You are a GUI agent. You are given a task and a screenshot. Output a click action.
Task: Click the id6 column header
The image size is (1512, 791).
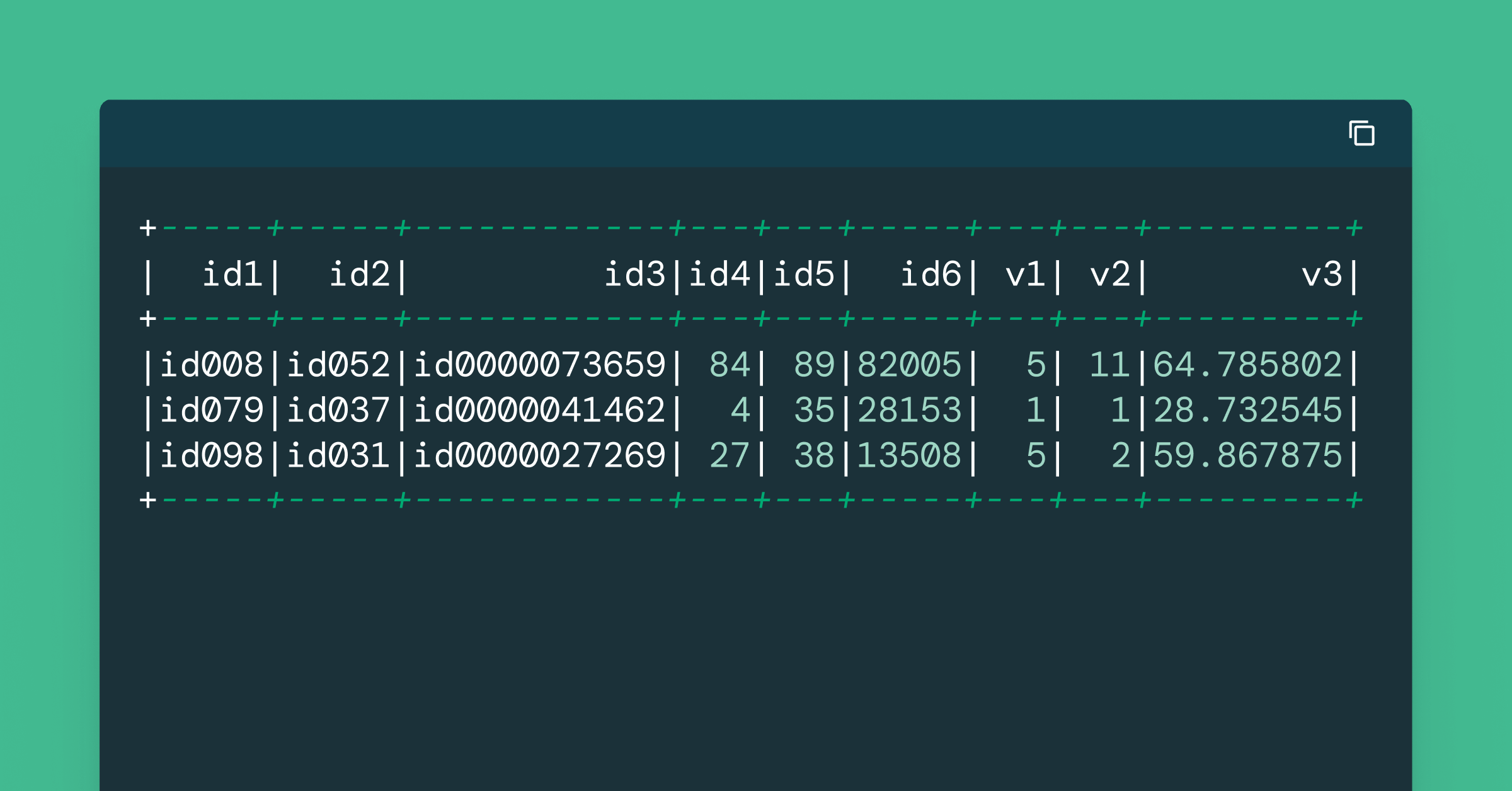(931, 275)
